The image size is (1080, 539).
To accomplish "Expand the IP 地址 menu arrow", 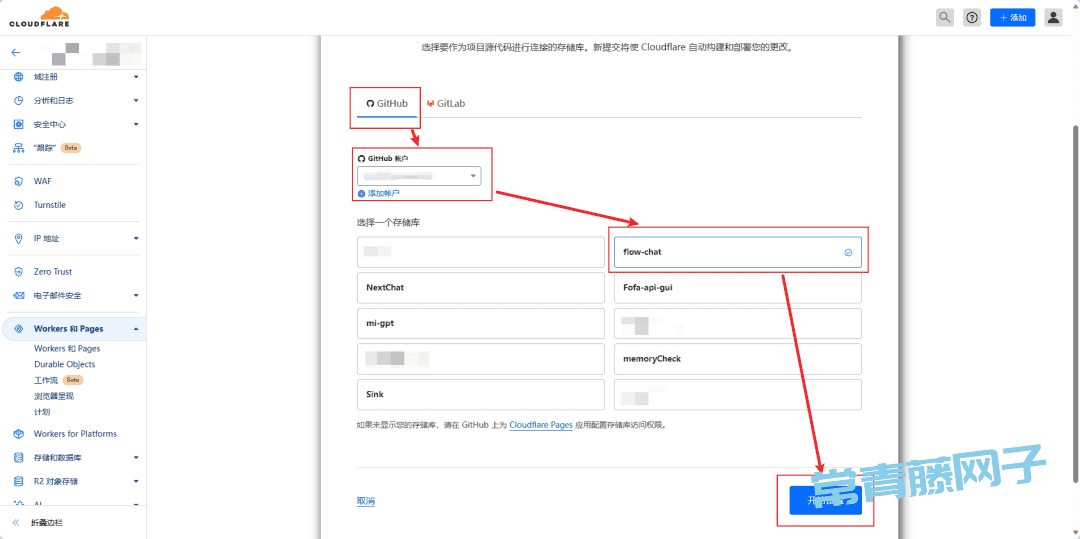I will (136, 238).
